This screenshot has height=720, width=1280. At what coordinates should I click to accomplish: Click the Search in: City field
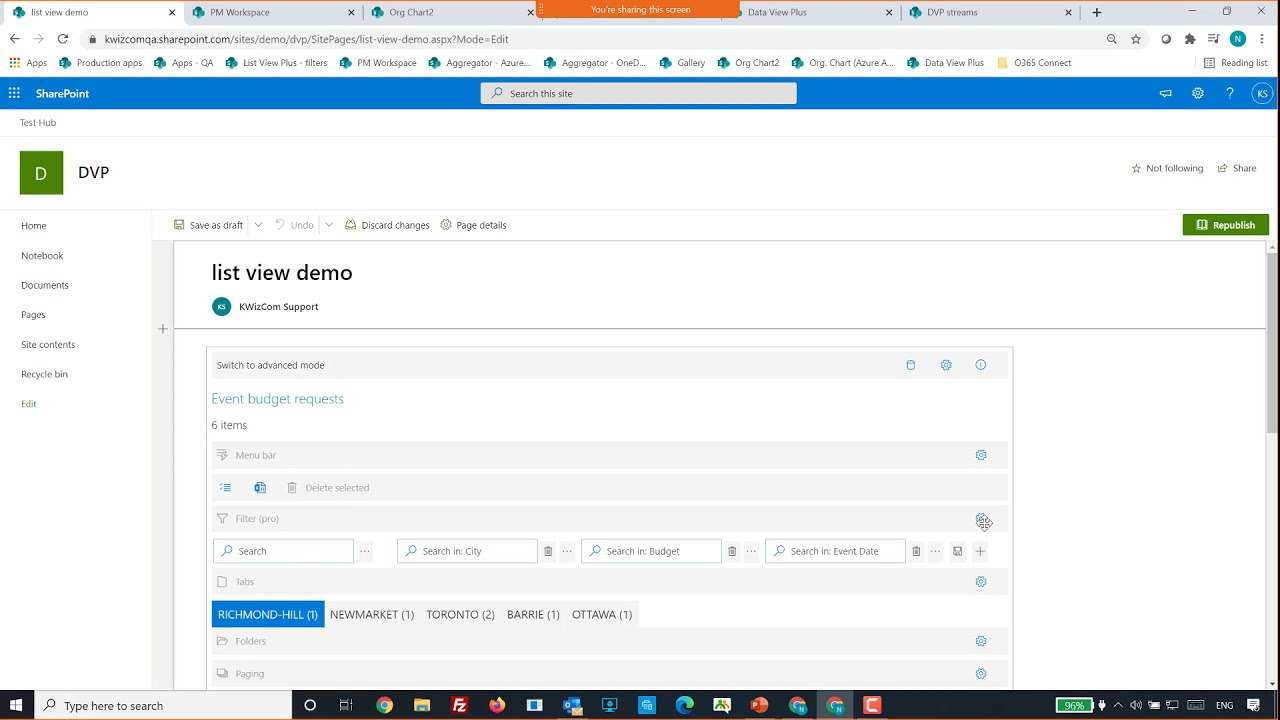tap(467, 551)
